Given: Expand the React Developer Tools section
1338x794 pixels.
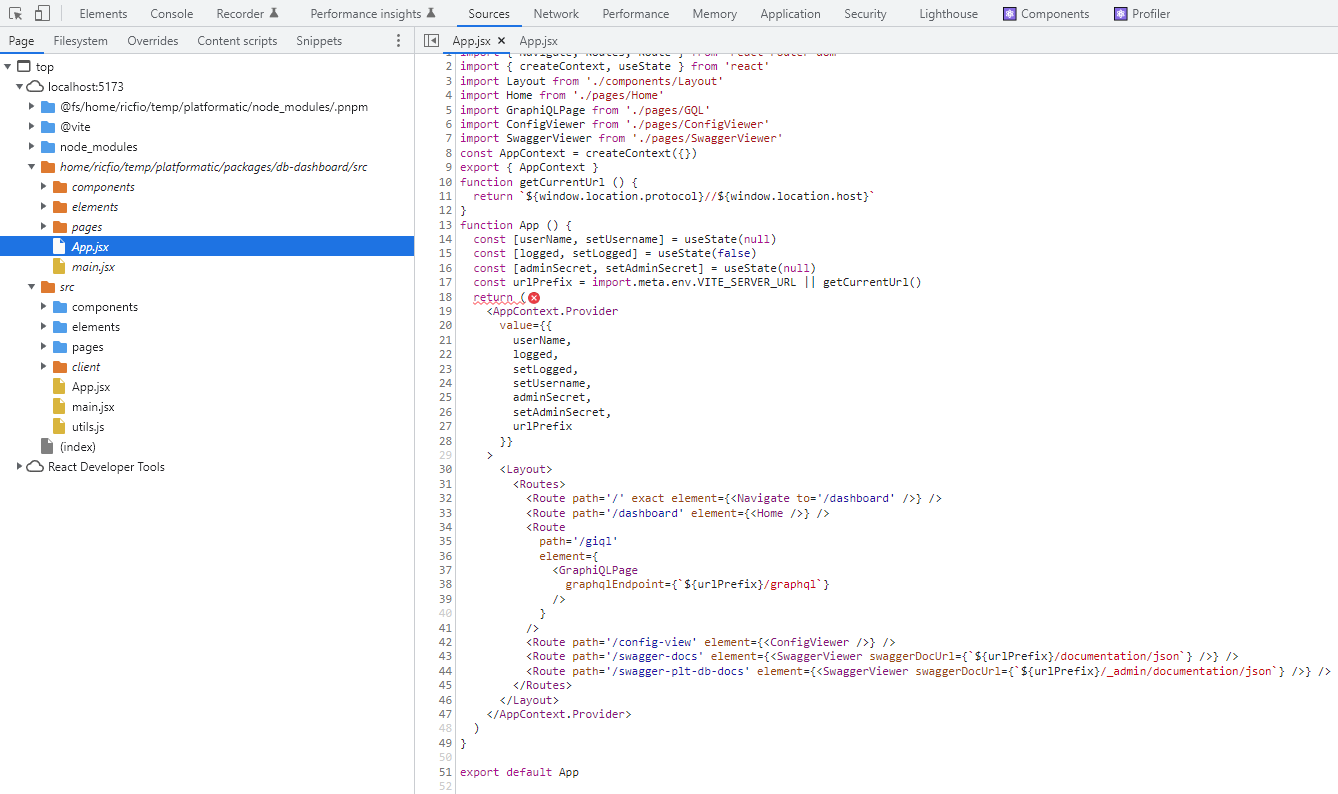Looking at the screenshot, I should [17, 466].
